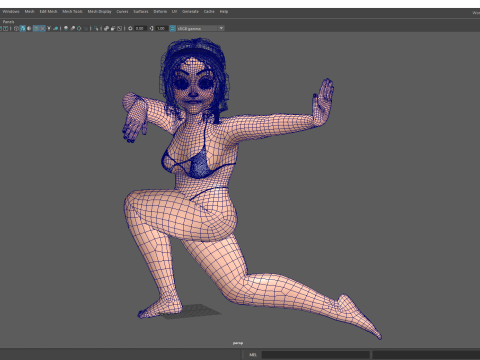480x360 pixels.
Task: Open the Curves menu
Action: coord(122,12)
